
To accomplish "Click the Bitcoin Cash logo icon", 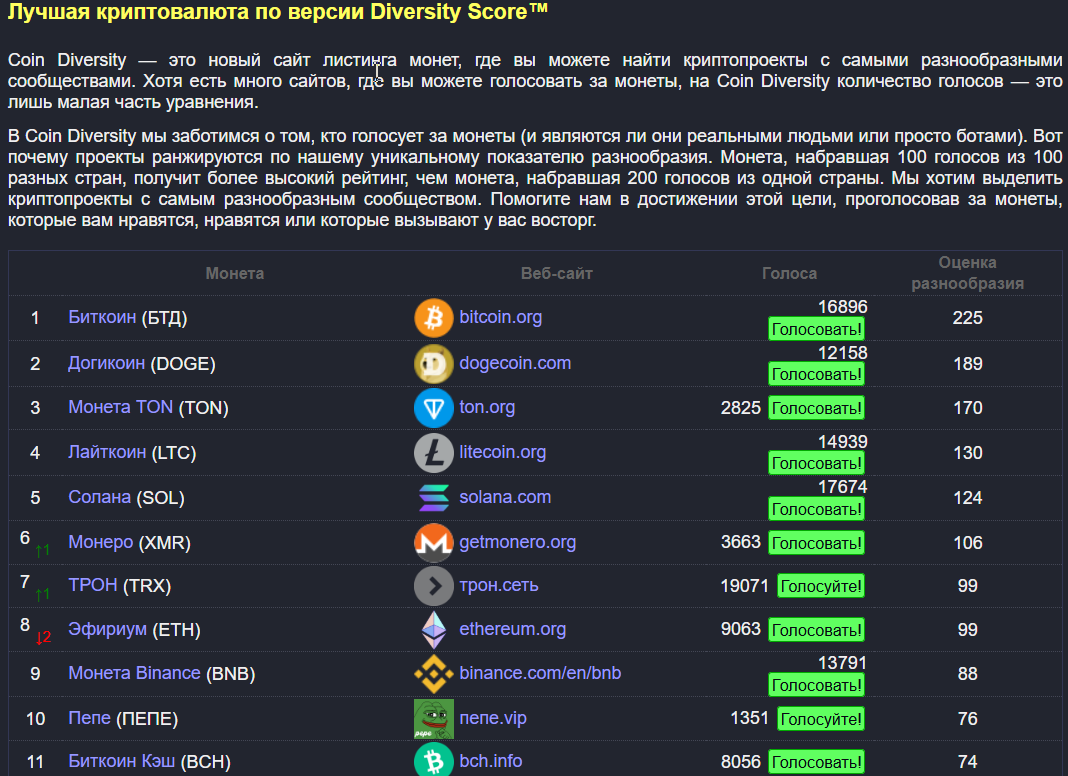I will (x=434, y=760).
